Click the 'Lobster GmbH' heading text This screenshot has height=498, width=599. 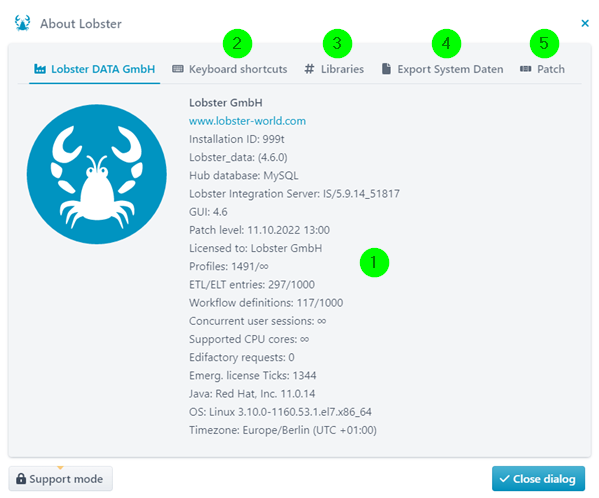tap(226, 103)
